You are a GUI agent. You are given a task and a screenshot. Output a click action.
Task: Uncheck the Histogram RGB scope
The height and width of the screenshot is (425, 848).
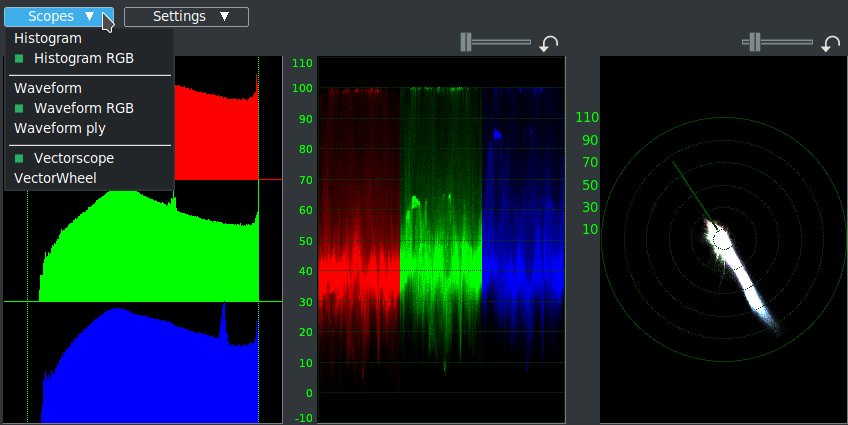[83, 59]
